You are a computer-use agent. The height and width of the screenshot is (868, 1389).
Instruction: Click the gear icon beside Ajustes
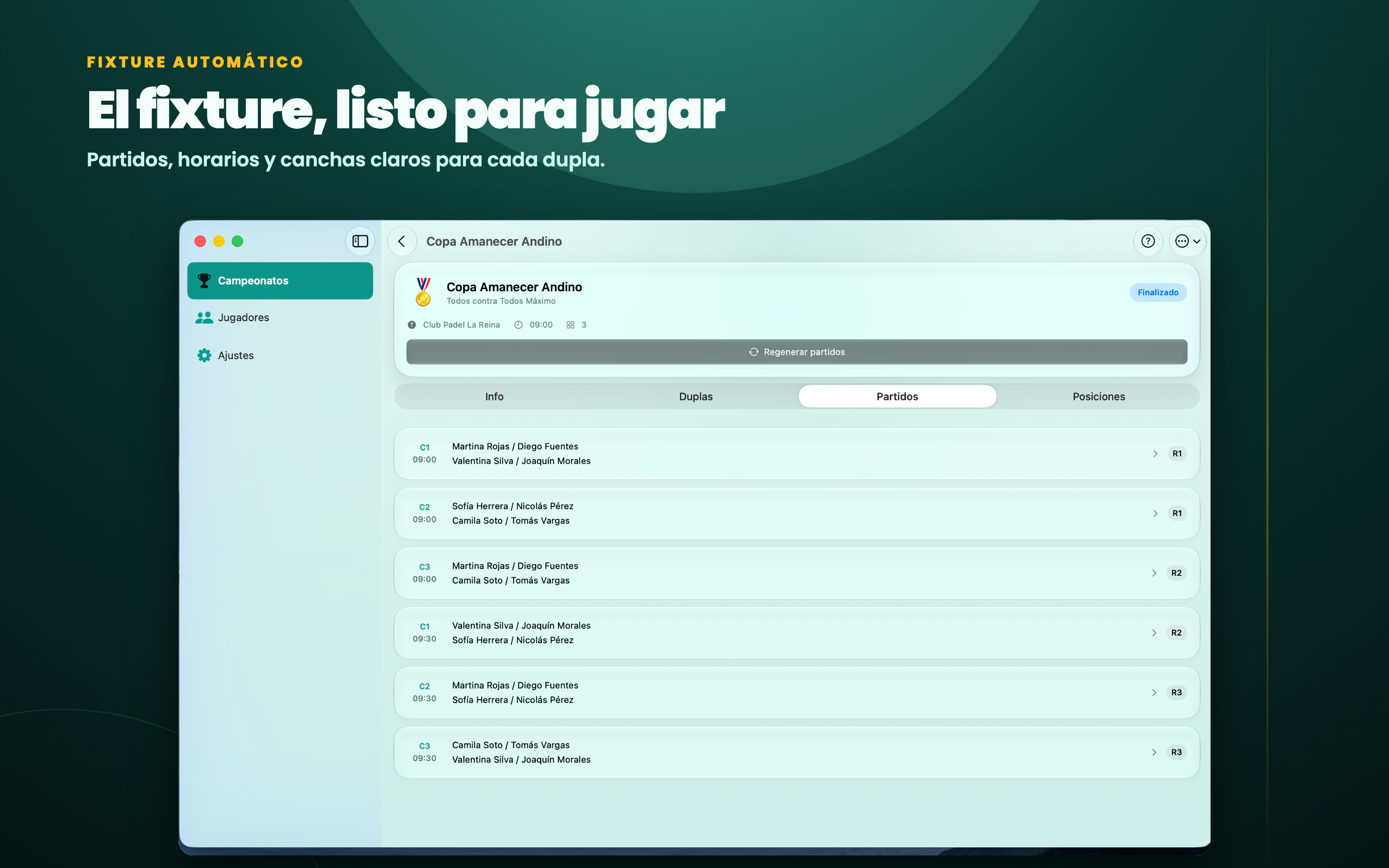[204, 355]
